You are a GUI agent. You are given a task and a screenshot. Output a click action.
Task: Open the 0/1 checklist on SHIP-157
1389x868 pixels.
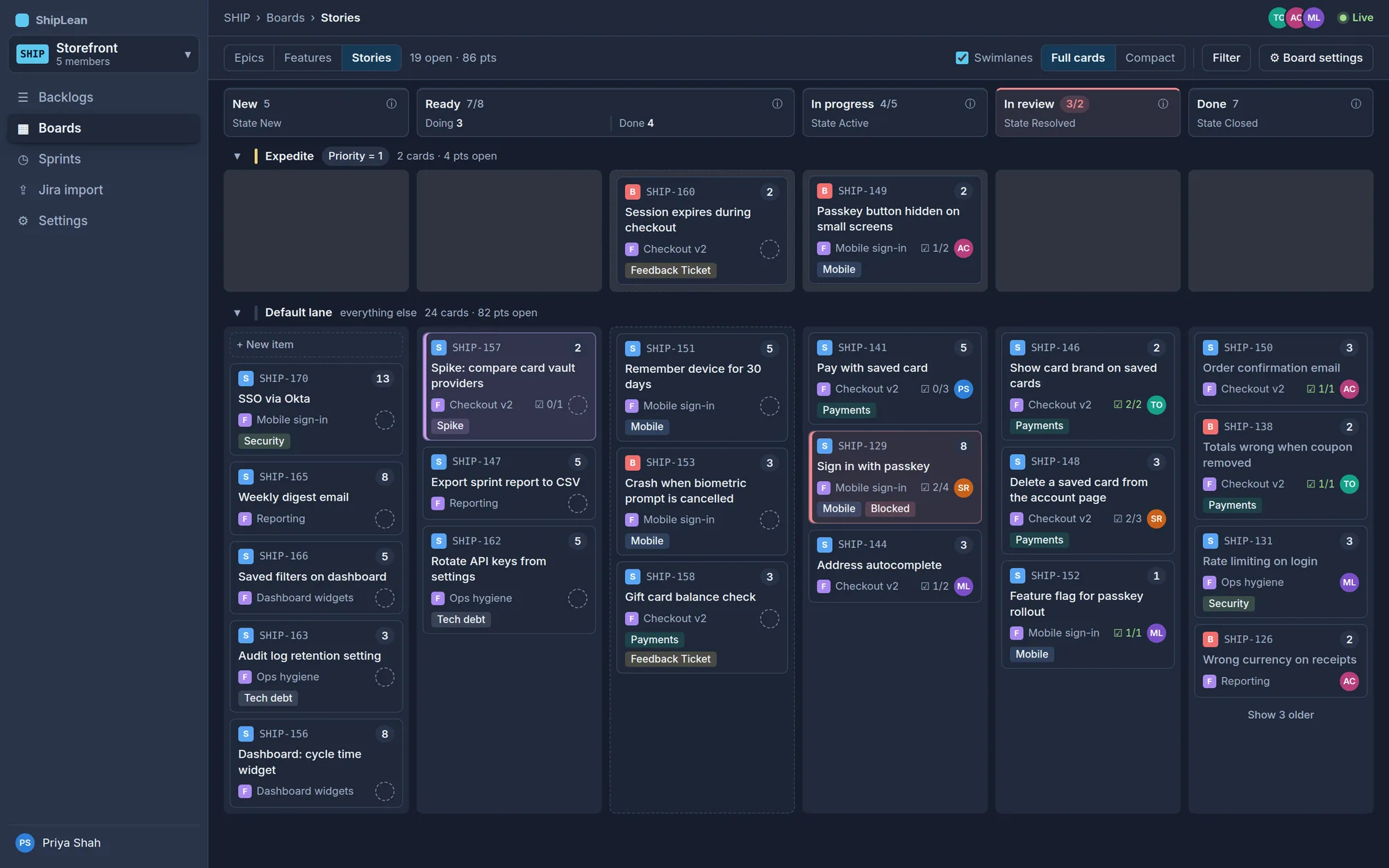(549, 405)
